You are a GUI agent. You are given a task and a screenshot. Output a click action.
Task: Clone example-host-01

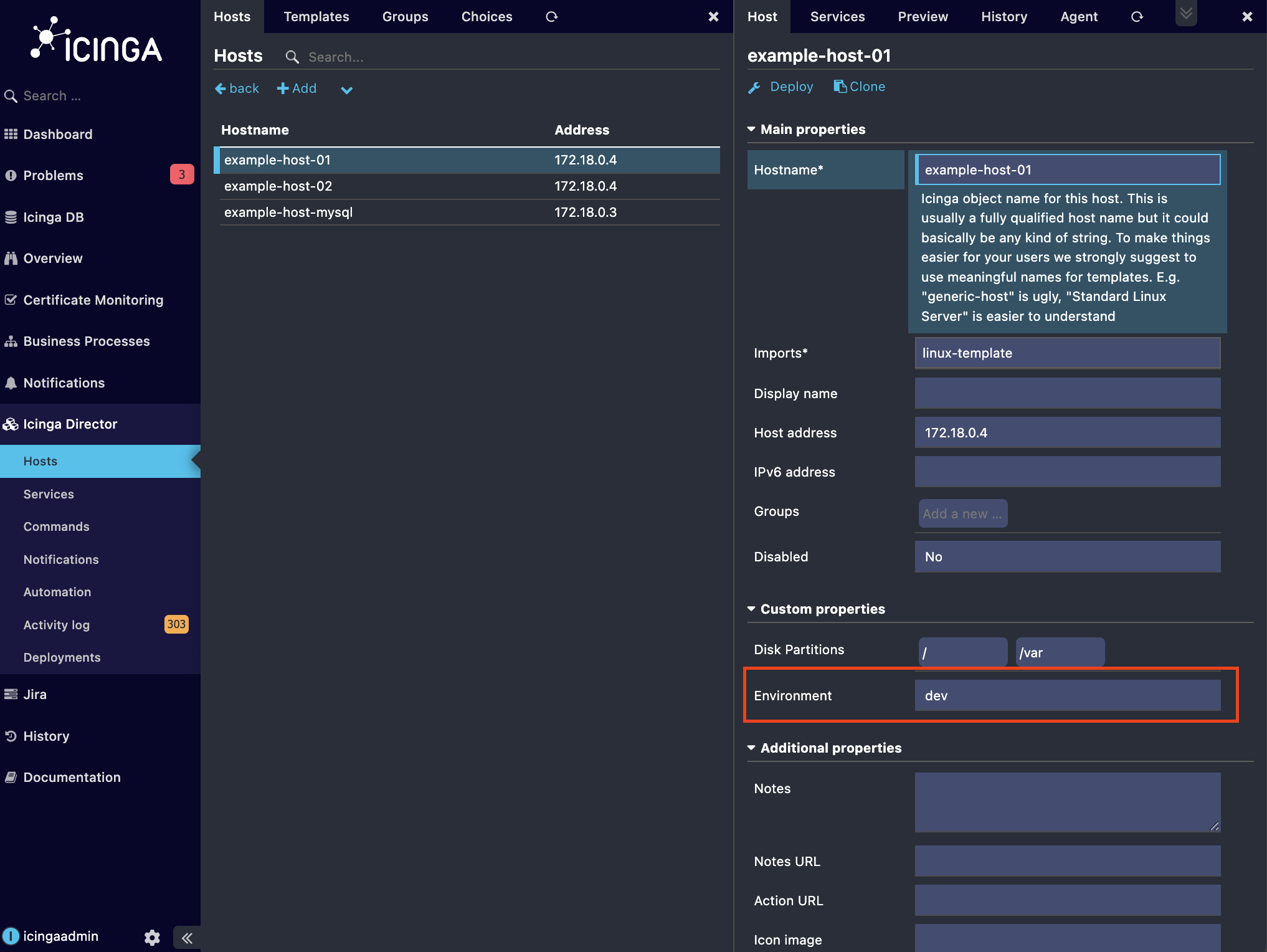(x=860, y=87)
